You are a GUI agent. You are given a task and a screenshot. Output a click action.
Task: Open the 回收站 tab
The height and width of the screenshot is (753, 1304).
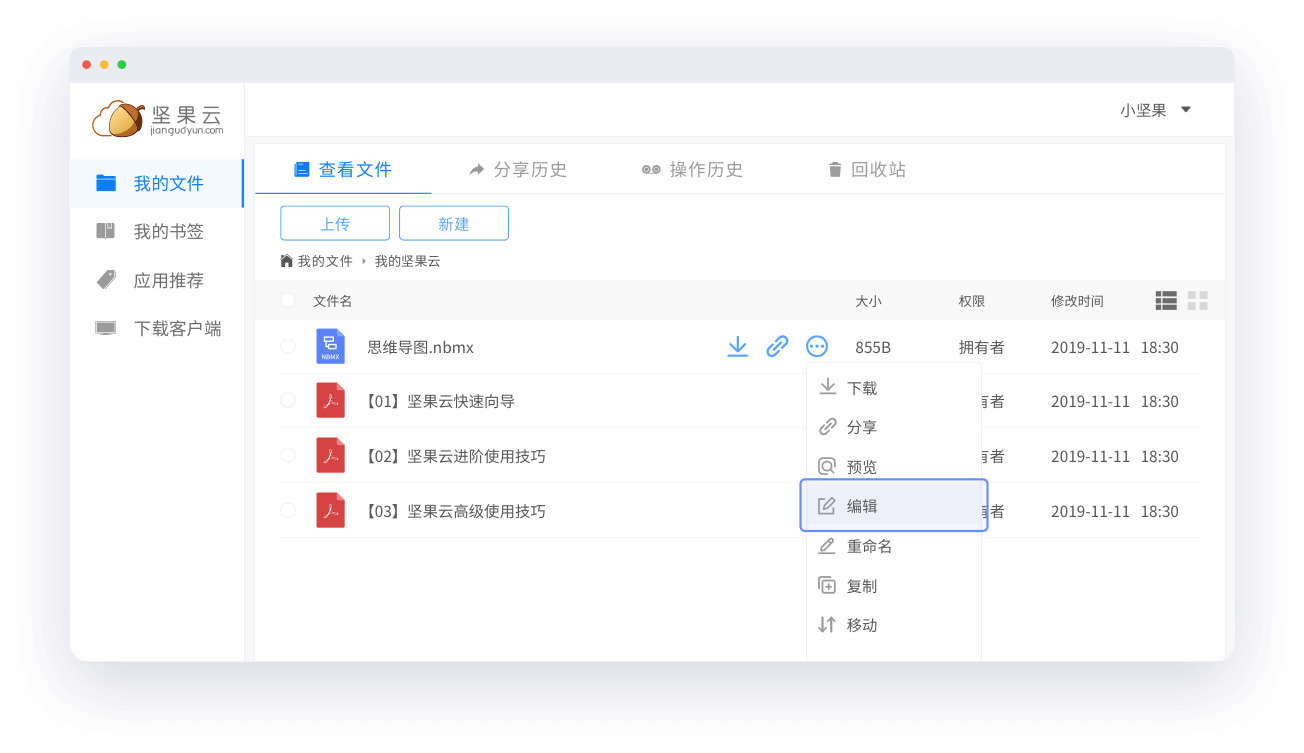point(866,170)
